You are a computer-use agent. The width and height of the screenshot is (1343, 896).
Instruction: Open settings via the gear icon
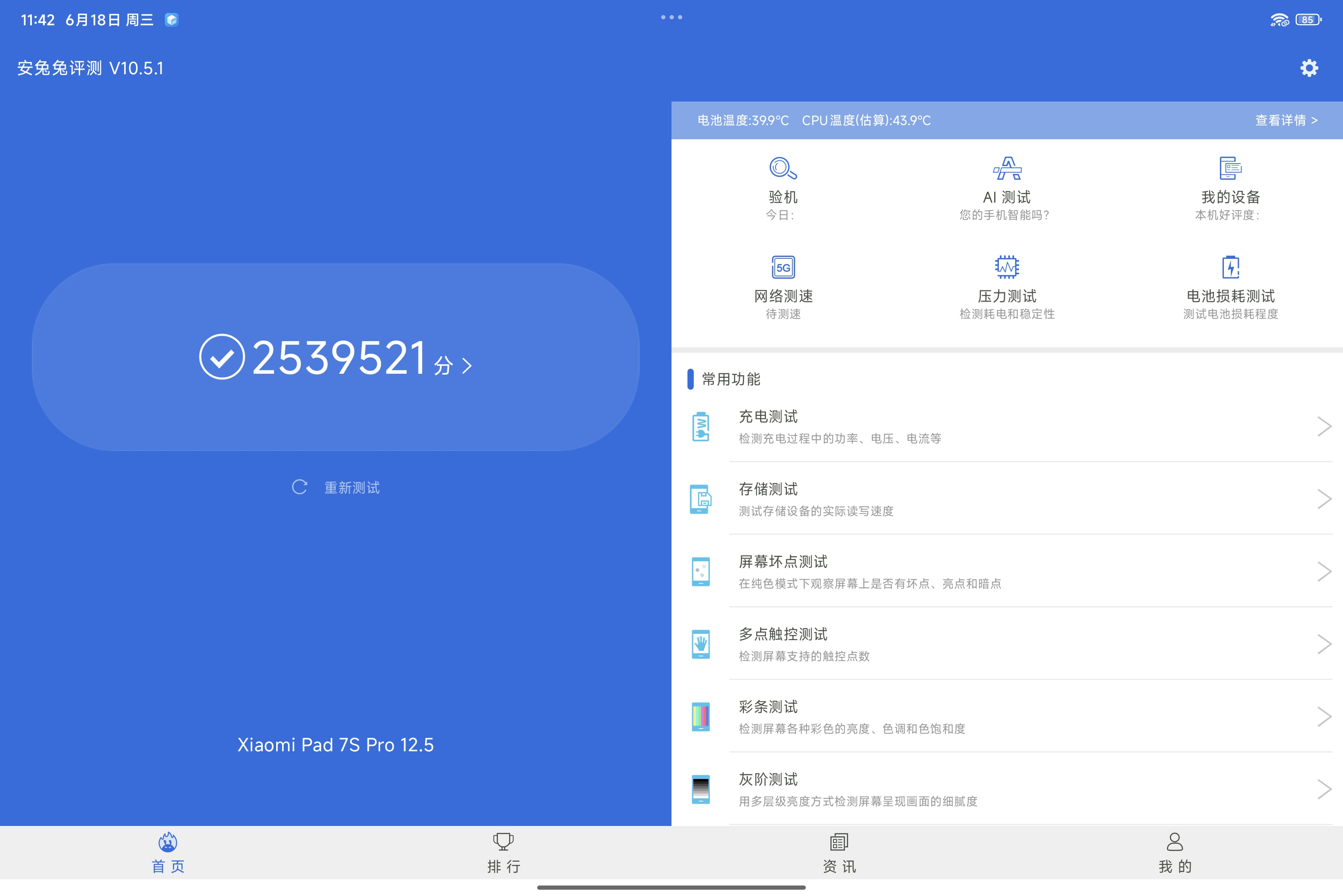tap(1309, 68)
